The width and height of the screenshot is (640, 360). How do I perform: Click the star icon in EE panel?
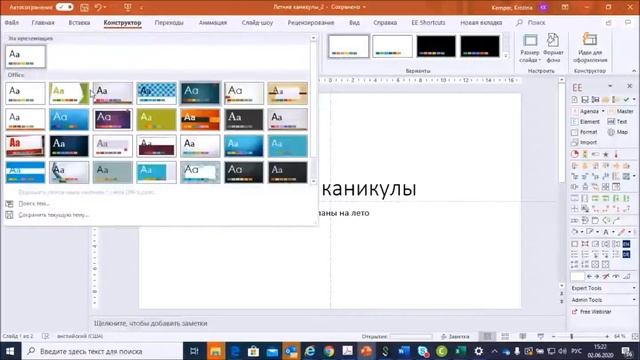606,154
